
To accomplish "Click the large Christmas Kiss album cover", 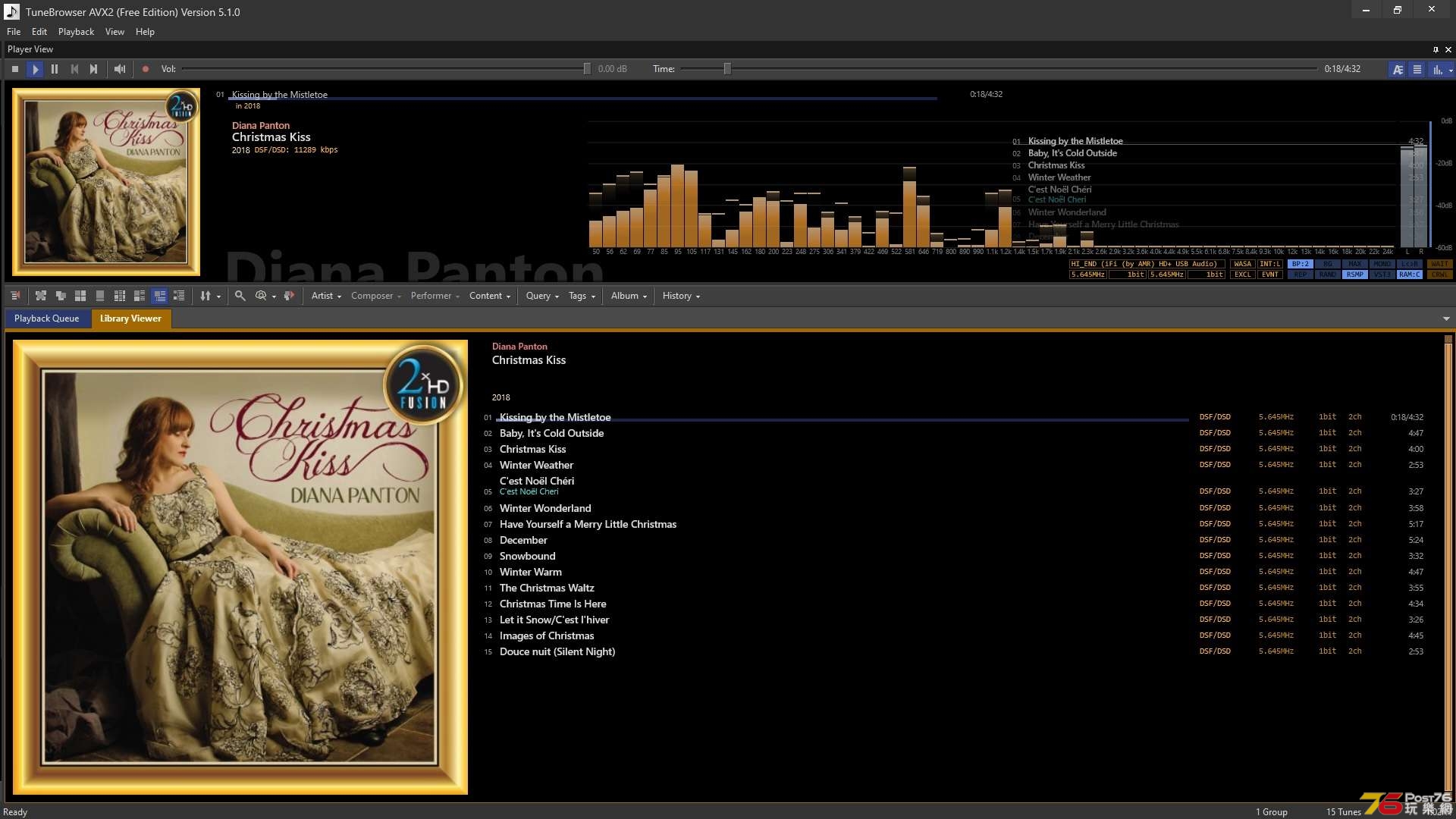I will point(240,567).
